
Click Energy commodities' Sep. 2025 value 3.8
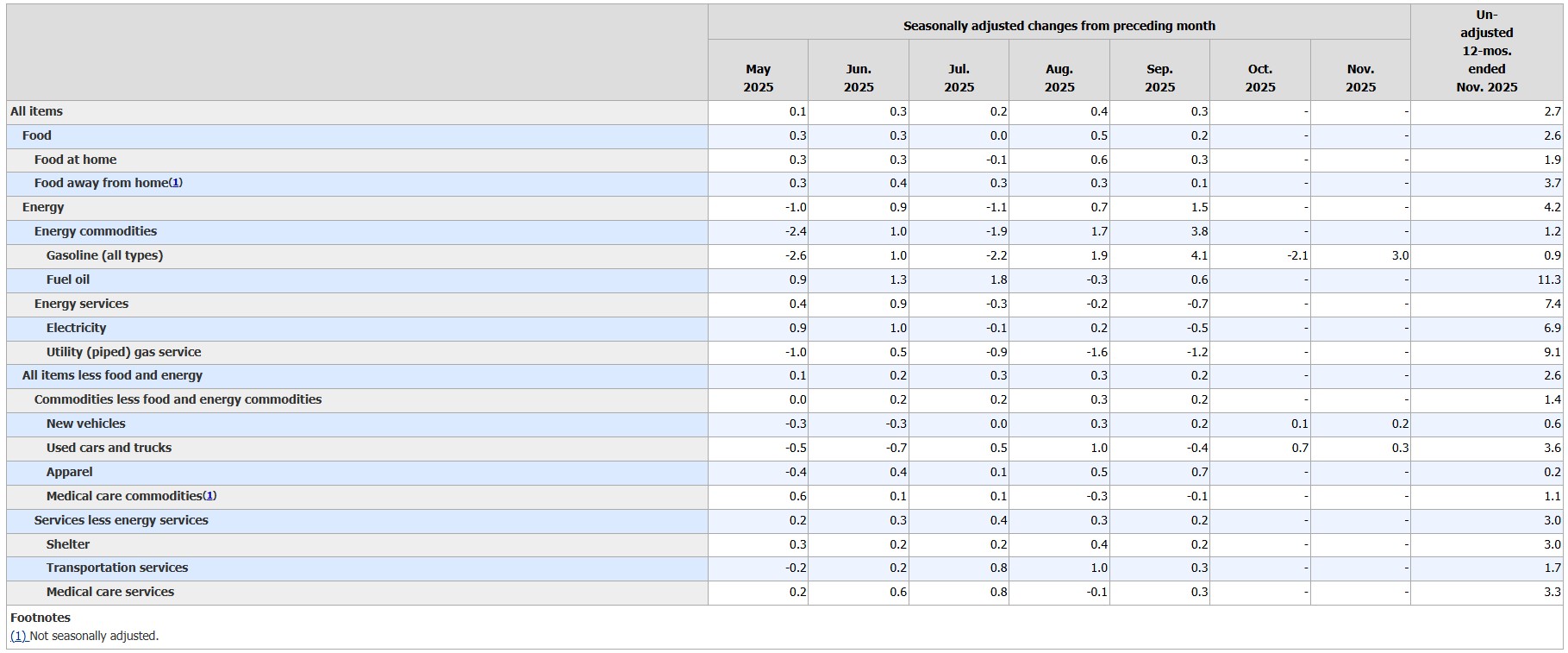pyautogui.click(x=1198, y=231)
